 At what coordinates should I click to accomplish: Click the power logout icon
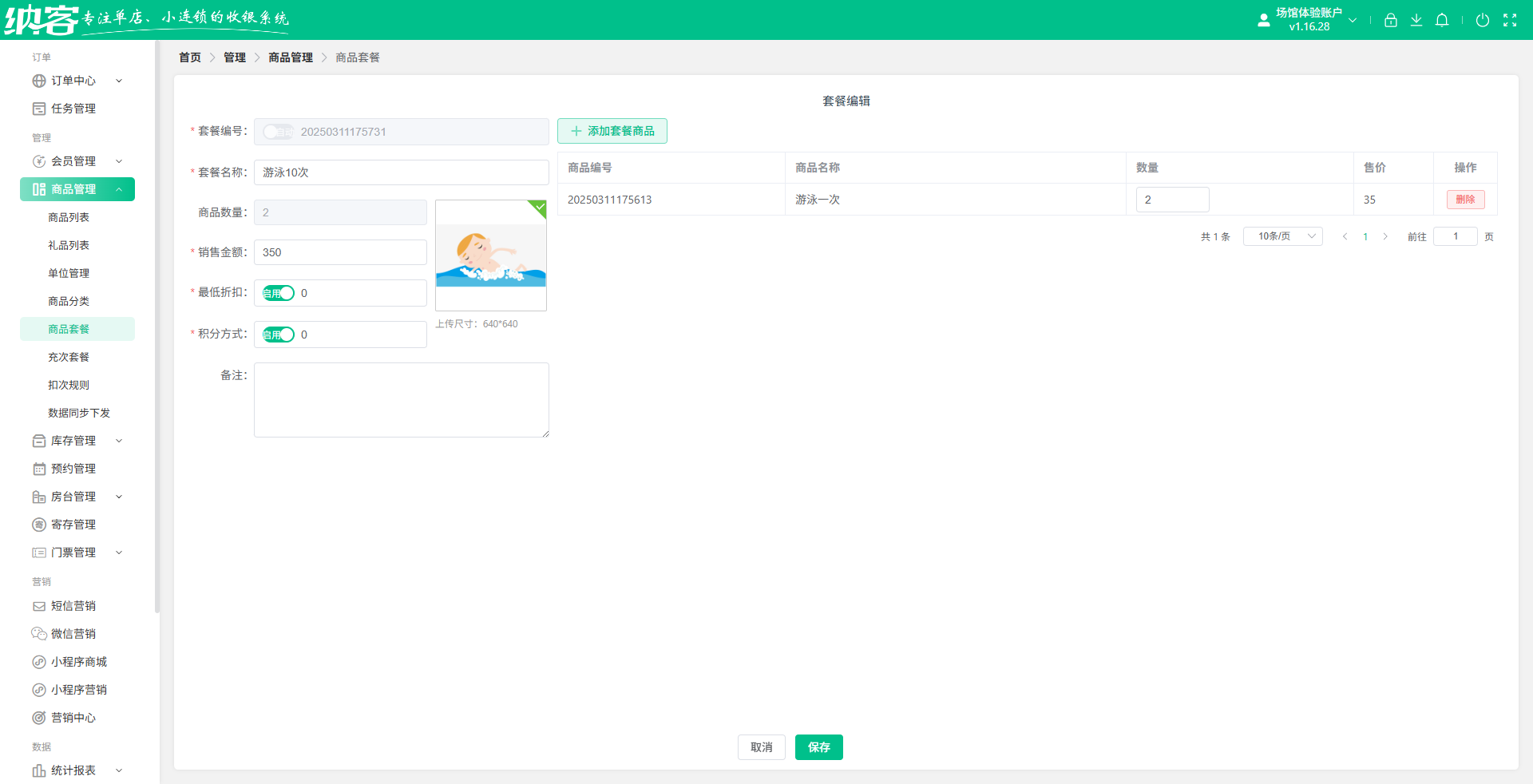(1482, 21)
